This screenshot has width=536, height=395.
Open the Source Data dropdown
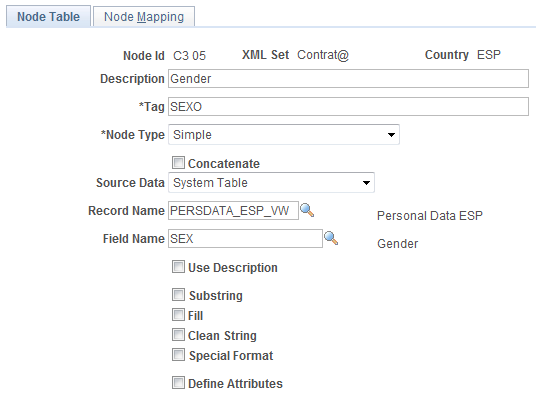pos(271,183)
